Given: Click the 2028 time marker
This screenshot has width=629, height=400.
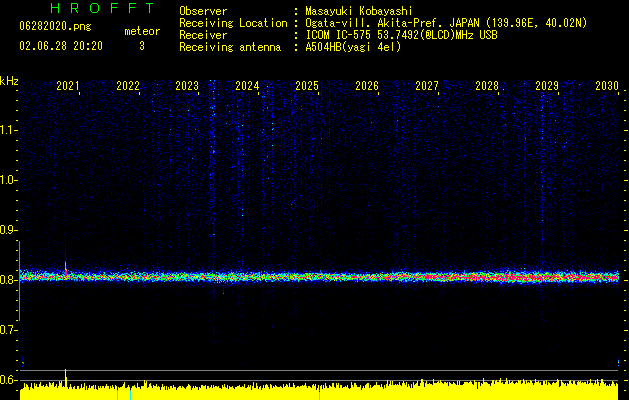Looking at the screenshot, I should pyautogui.click(x=487, y=86).
